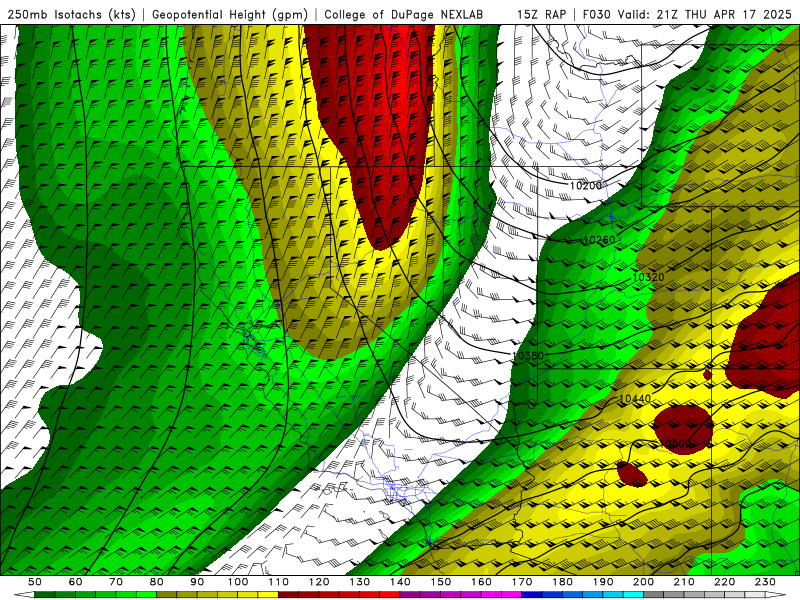Click the "21Z THU APR 17 2025" valid time
The height and width of the screenshot is (600, 800).
point(724,14)
